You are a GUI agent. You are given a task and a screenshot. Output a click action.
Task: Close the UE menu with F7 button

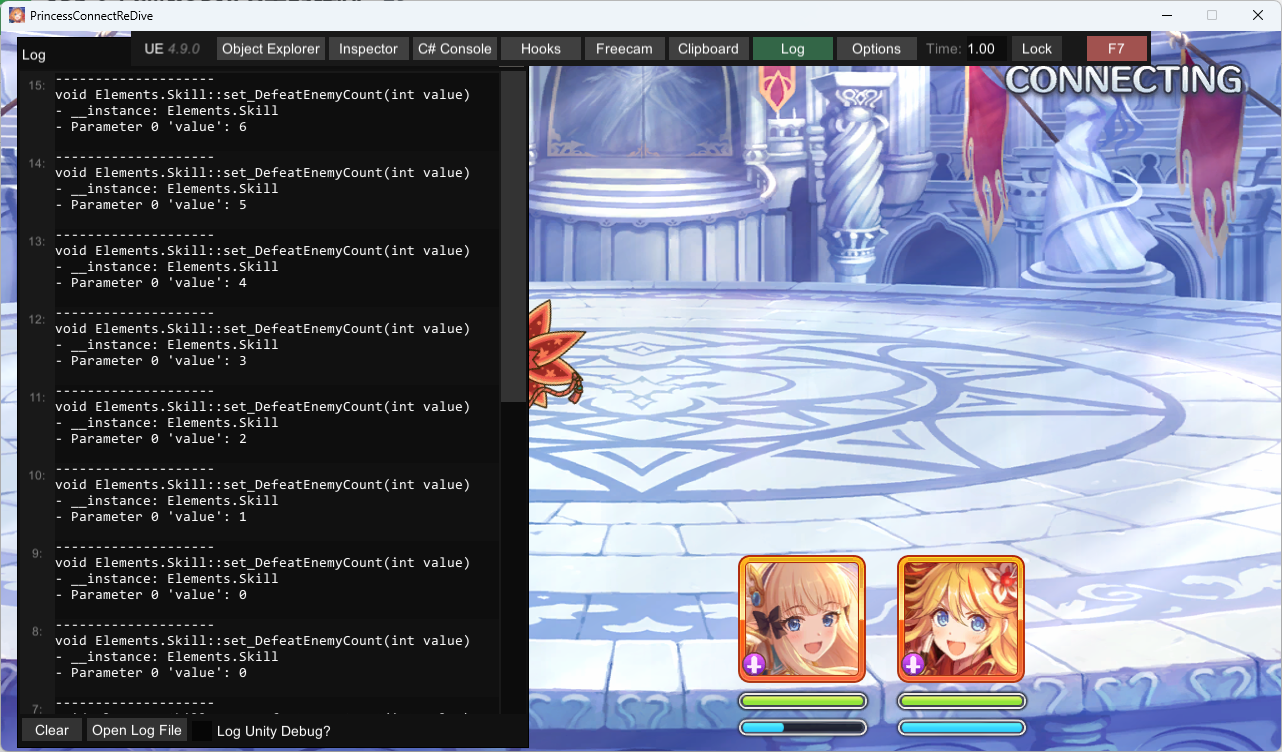(x=1117, y=49)
